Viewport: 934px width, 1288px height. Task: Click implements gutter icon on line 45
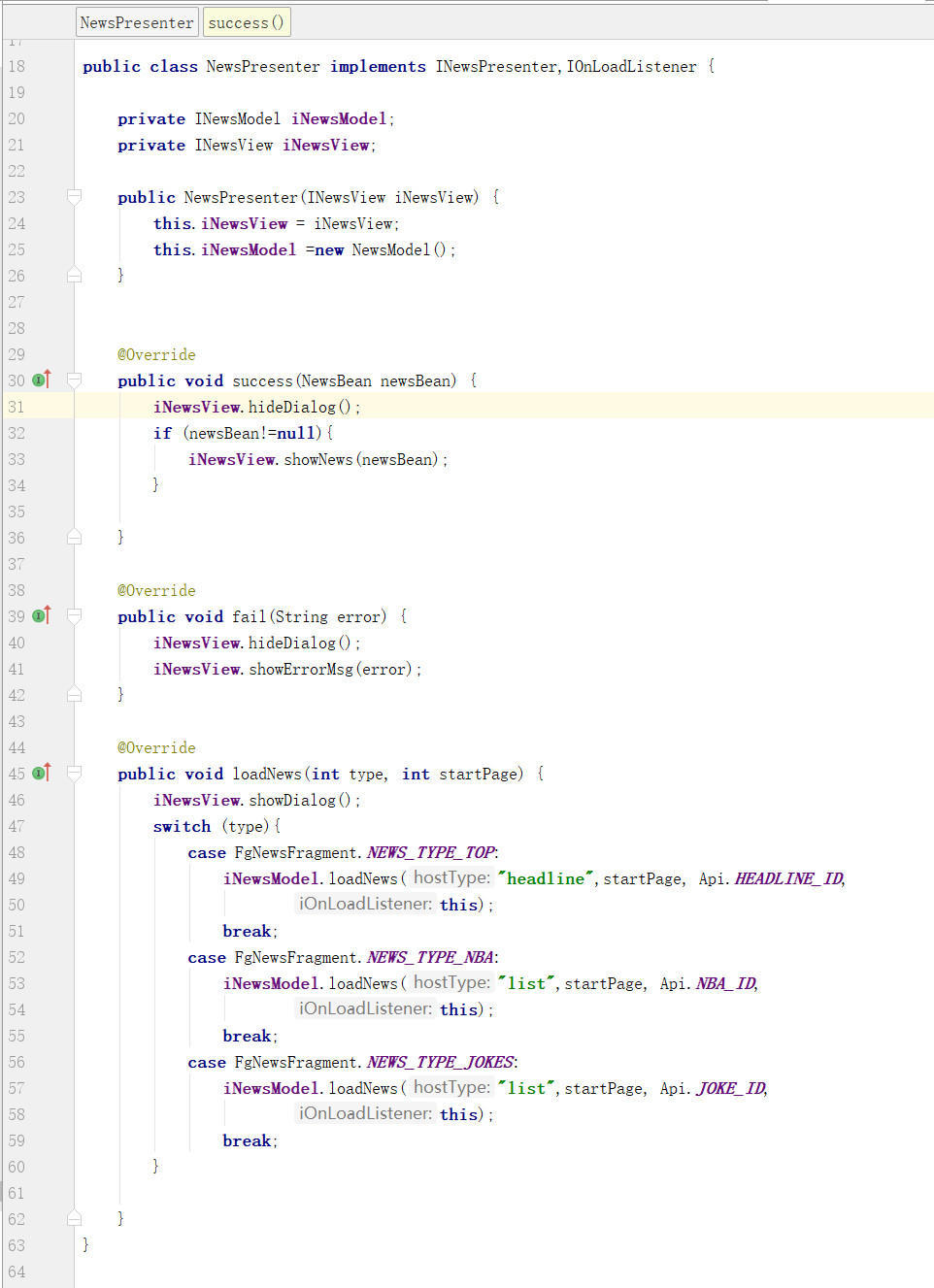pyautogui.click(x=42, y=773)
